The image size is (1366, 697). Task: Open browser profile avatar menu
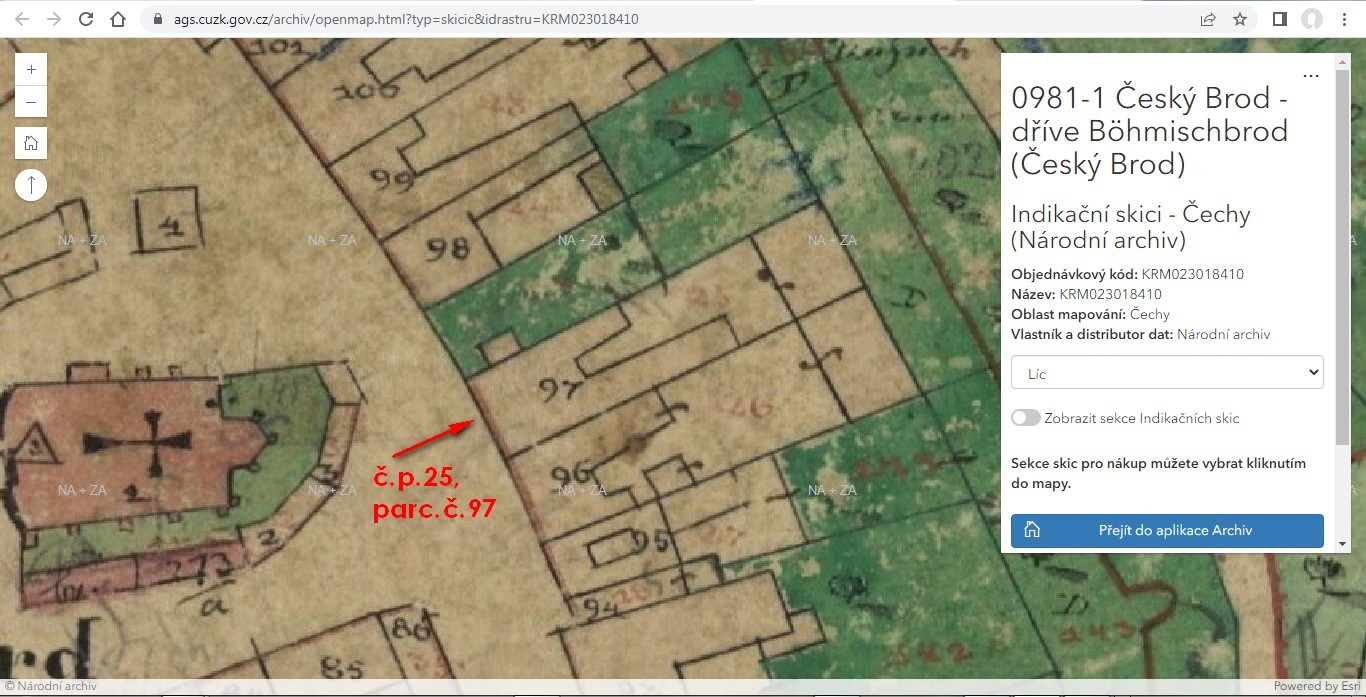[1311, 19]
